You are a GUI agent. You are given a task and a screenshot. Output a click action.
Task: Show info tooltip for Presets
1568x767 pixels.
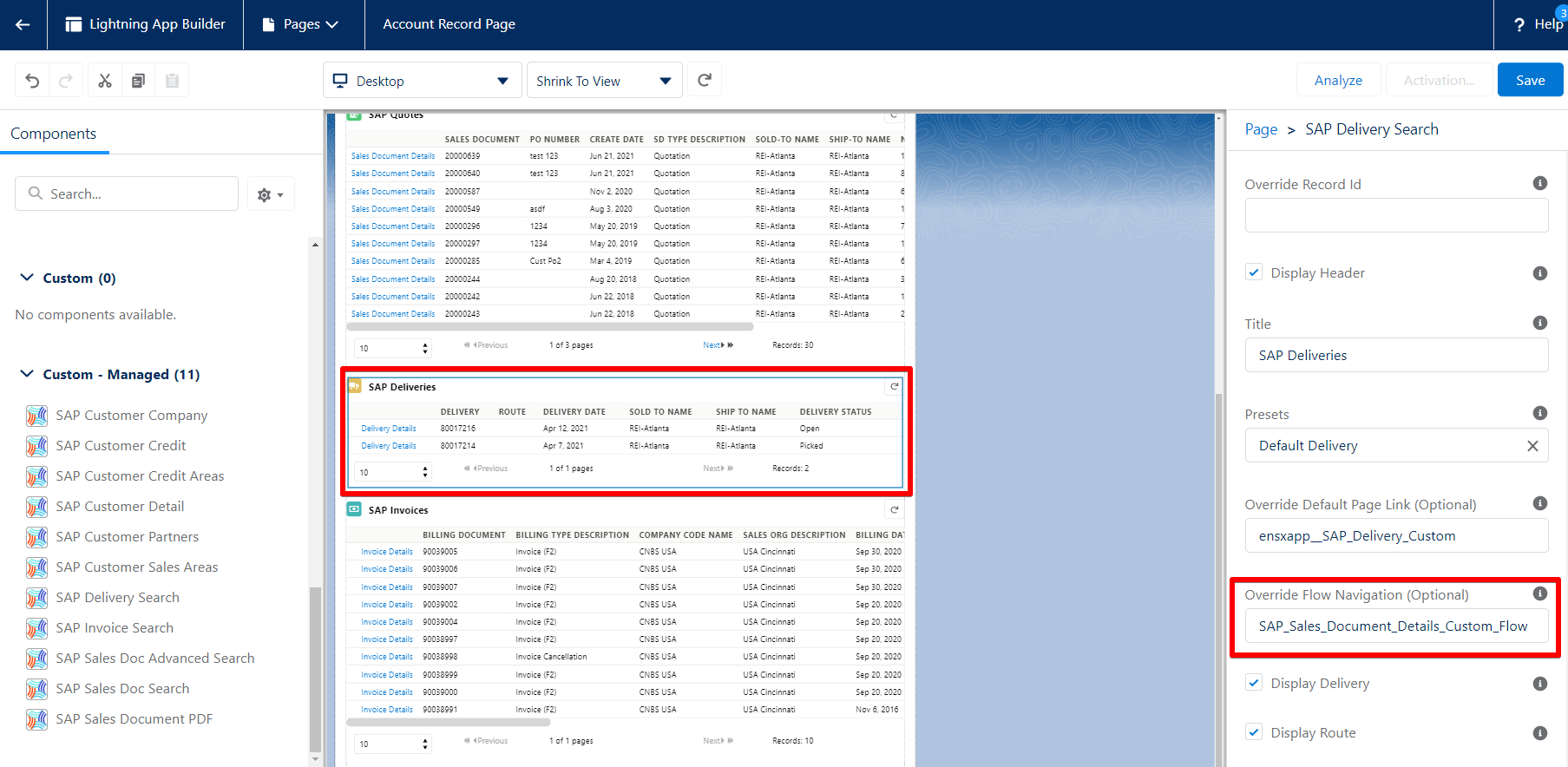tap(1540, 413)
